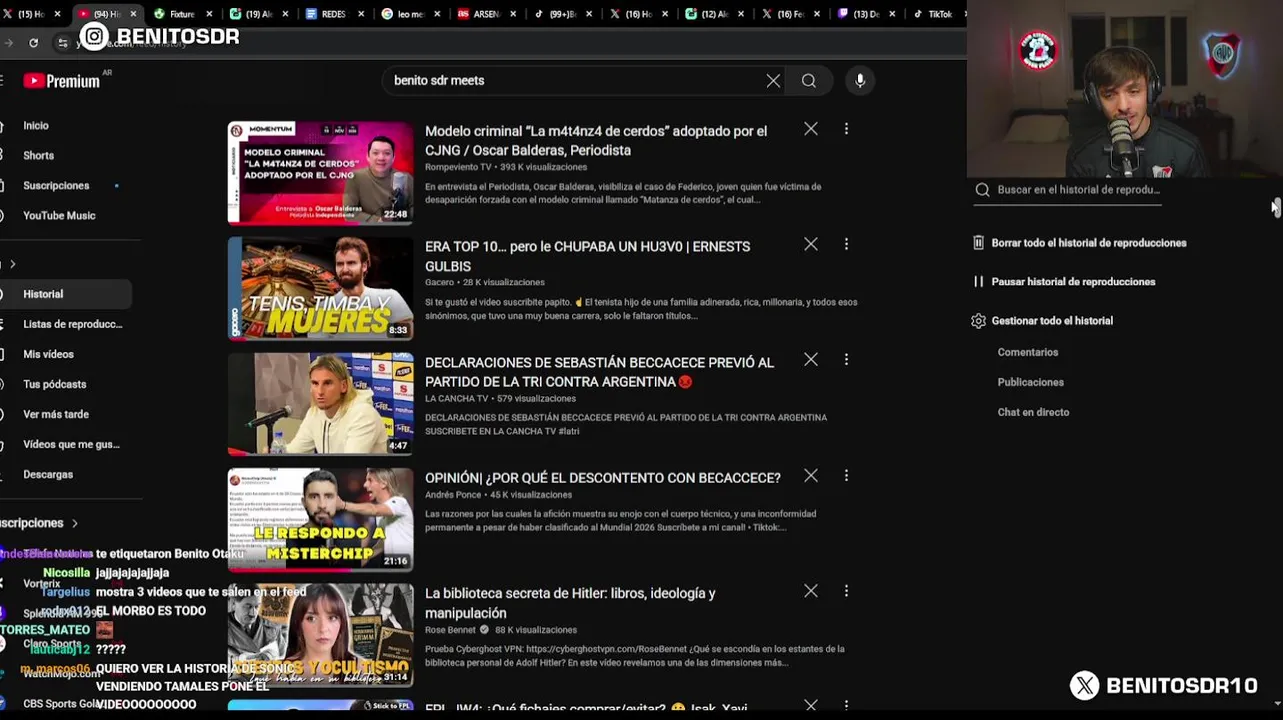Switch to the 'ARSEN...' browser tab

point(486,14)
